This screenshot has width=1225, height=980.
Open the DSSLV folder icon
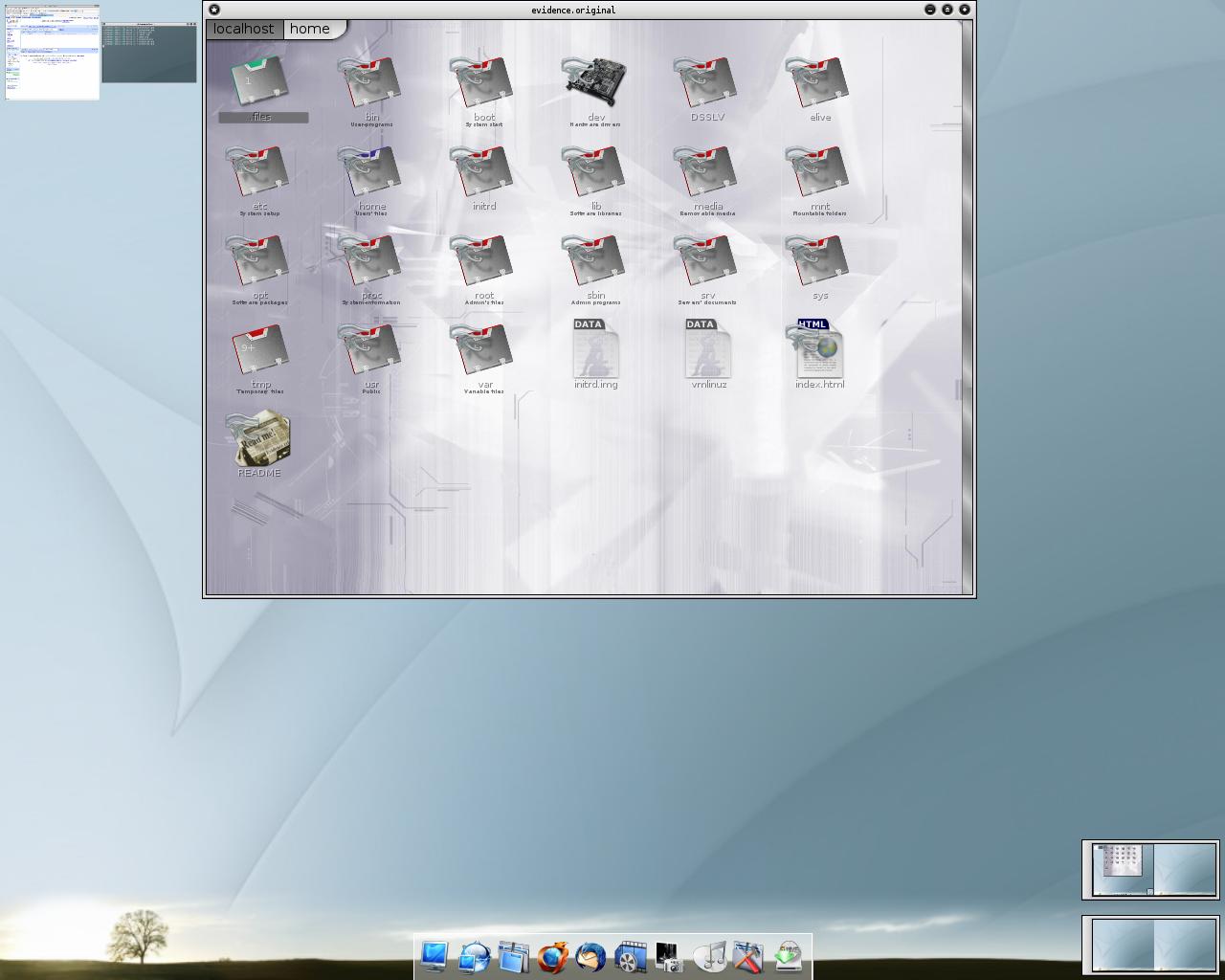point(705,83)
